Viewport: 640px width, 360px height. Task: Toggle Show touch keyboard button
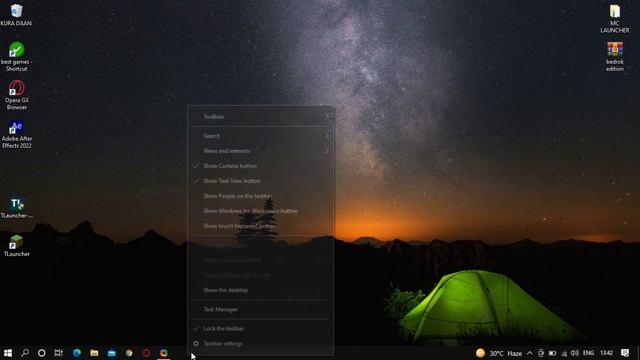pos(260,226)
